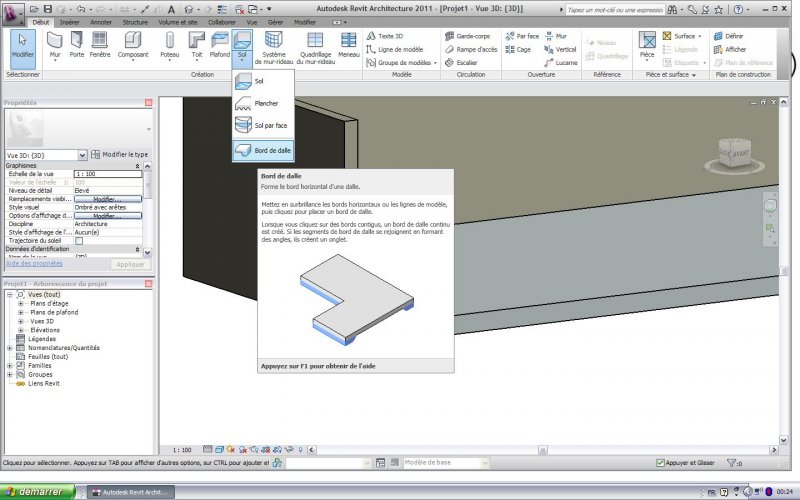Viewport: 800px width, 500px height.
Task: Click the search keyword input field
Action: pyautogui.click(x=615, y=10)
